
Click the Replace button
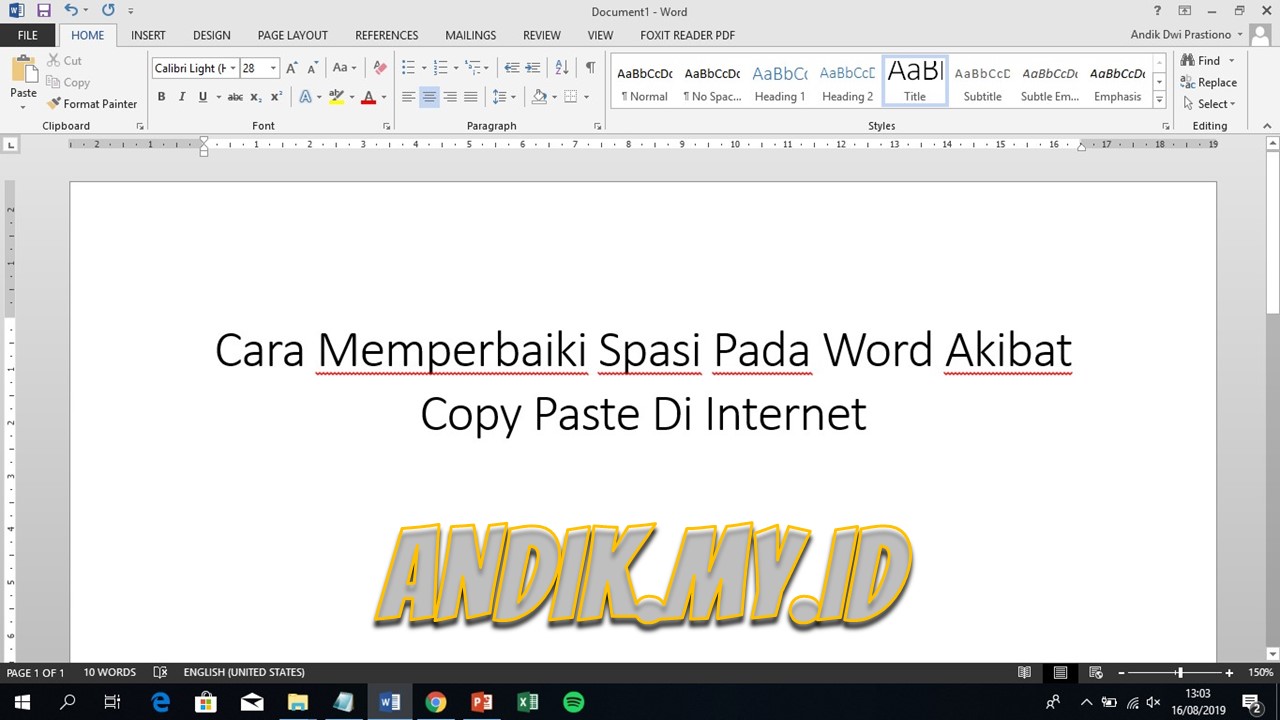pyautogui.click(x=1209, y=83)
